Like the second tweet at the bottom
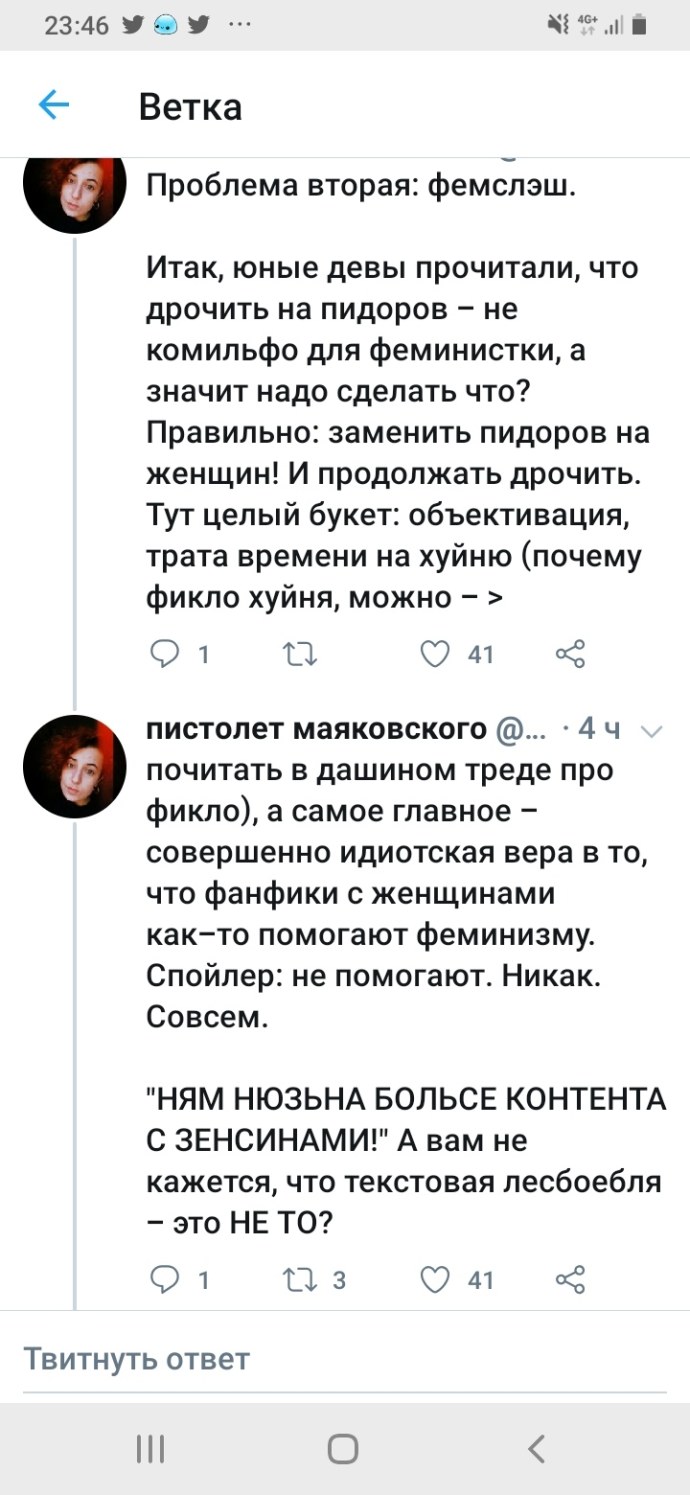This screenshot has height=1495, width=690. tap(435, 1279)
